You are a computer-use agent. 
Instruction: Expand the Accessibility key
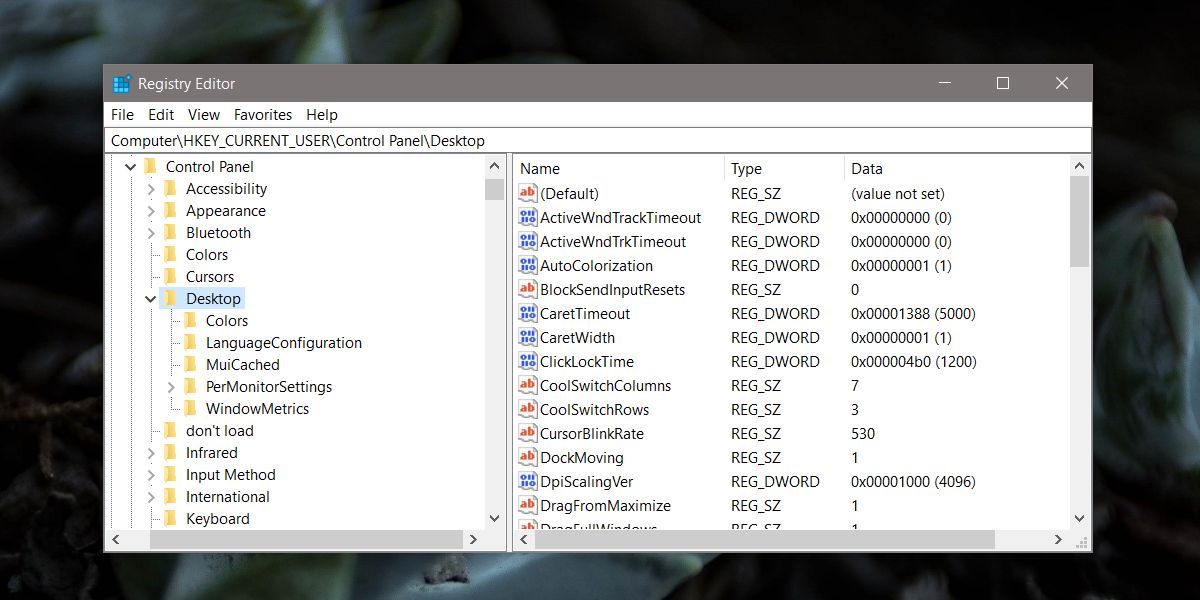coord(151,189)
